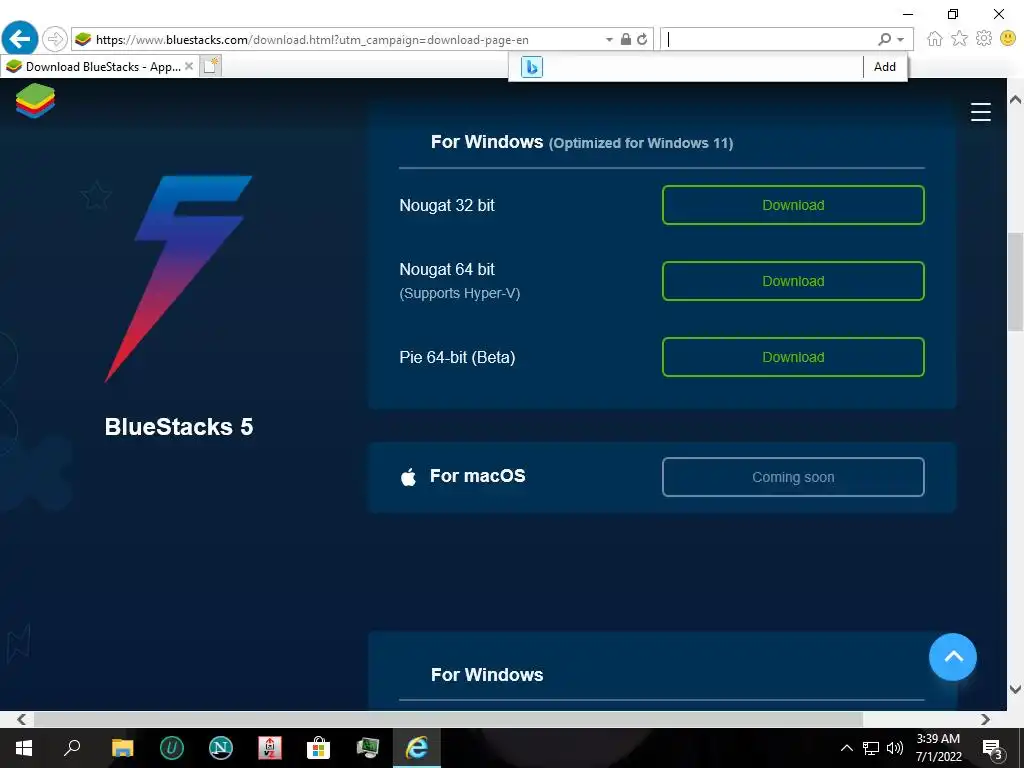
Task: Refresh the page with the reload icon
Action: pos(642,39)
